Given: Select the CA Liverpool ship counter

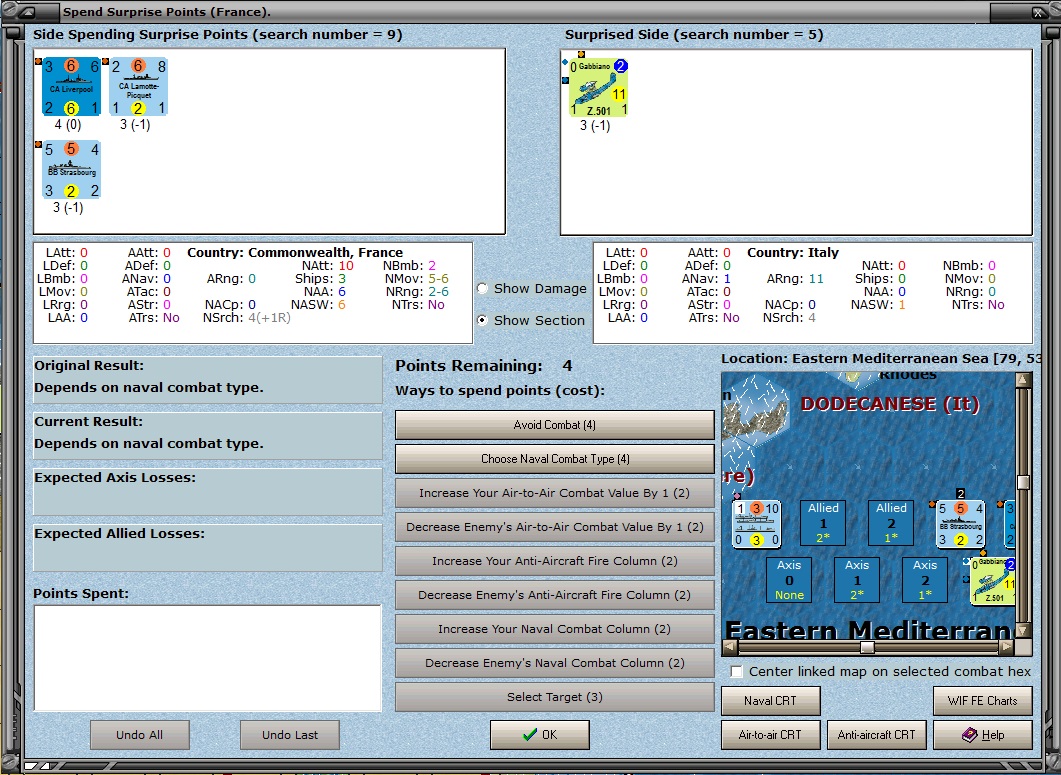Looking at the screenshot, I should pyautogui.click(x=71, y=87).
